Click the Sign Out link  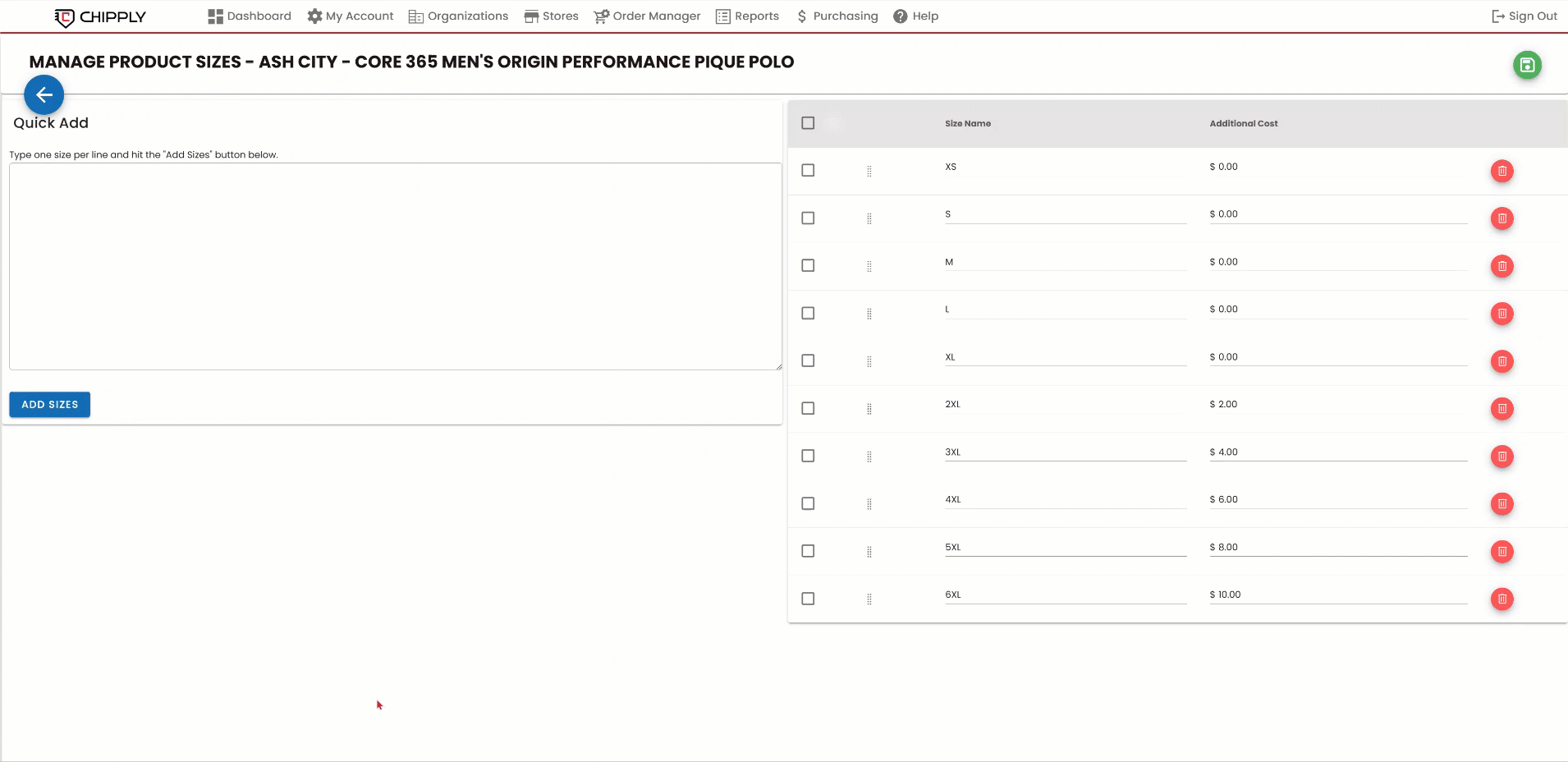[1524, 16]
